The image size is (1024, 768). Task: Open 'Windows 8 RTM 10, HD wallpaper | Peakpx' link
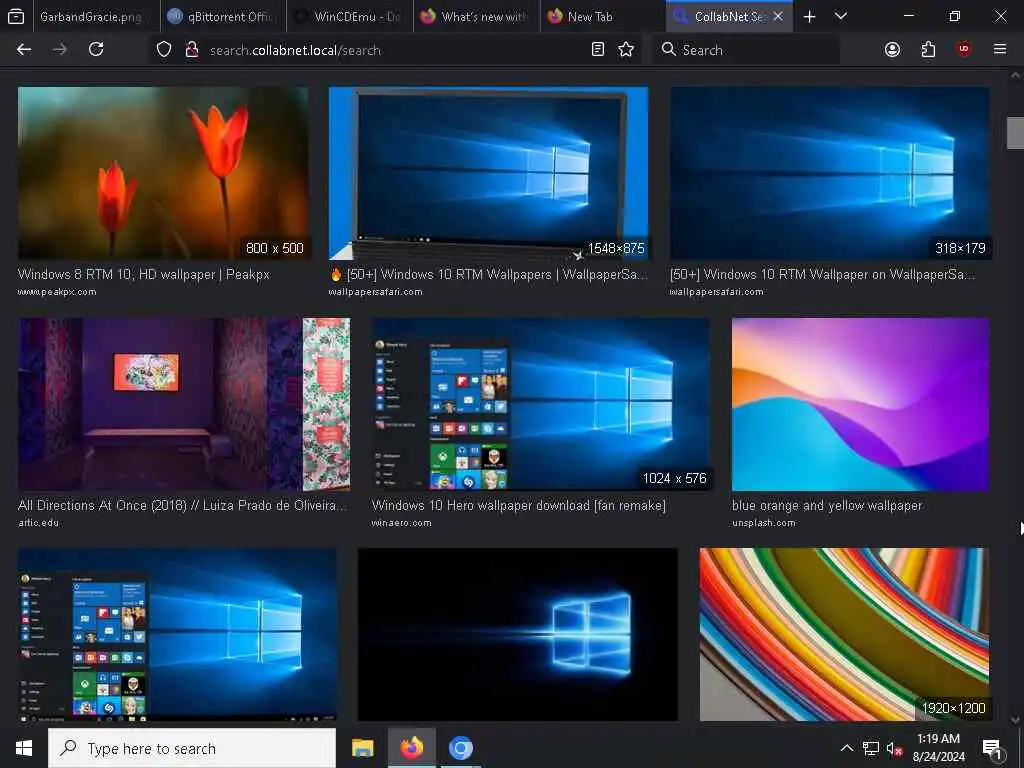point(144,274)
